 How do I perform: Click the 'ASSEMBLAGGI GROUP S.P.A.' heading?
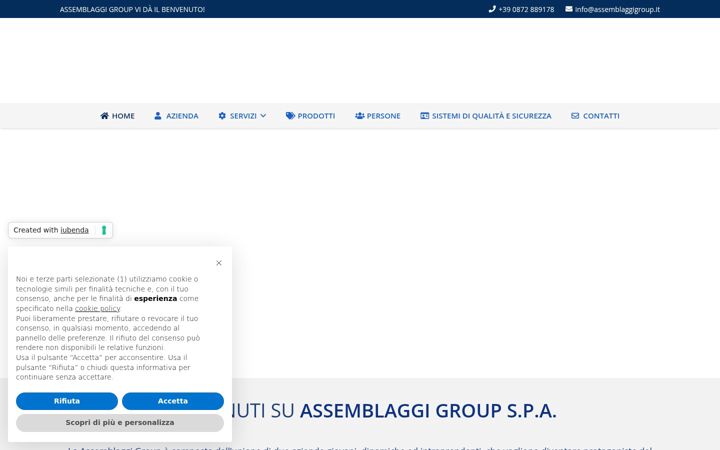click(428, 411)
